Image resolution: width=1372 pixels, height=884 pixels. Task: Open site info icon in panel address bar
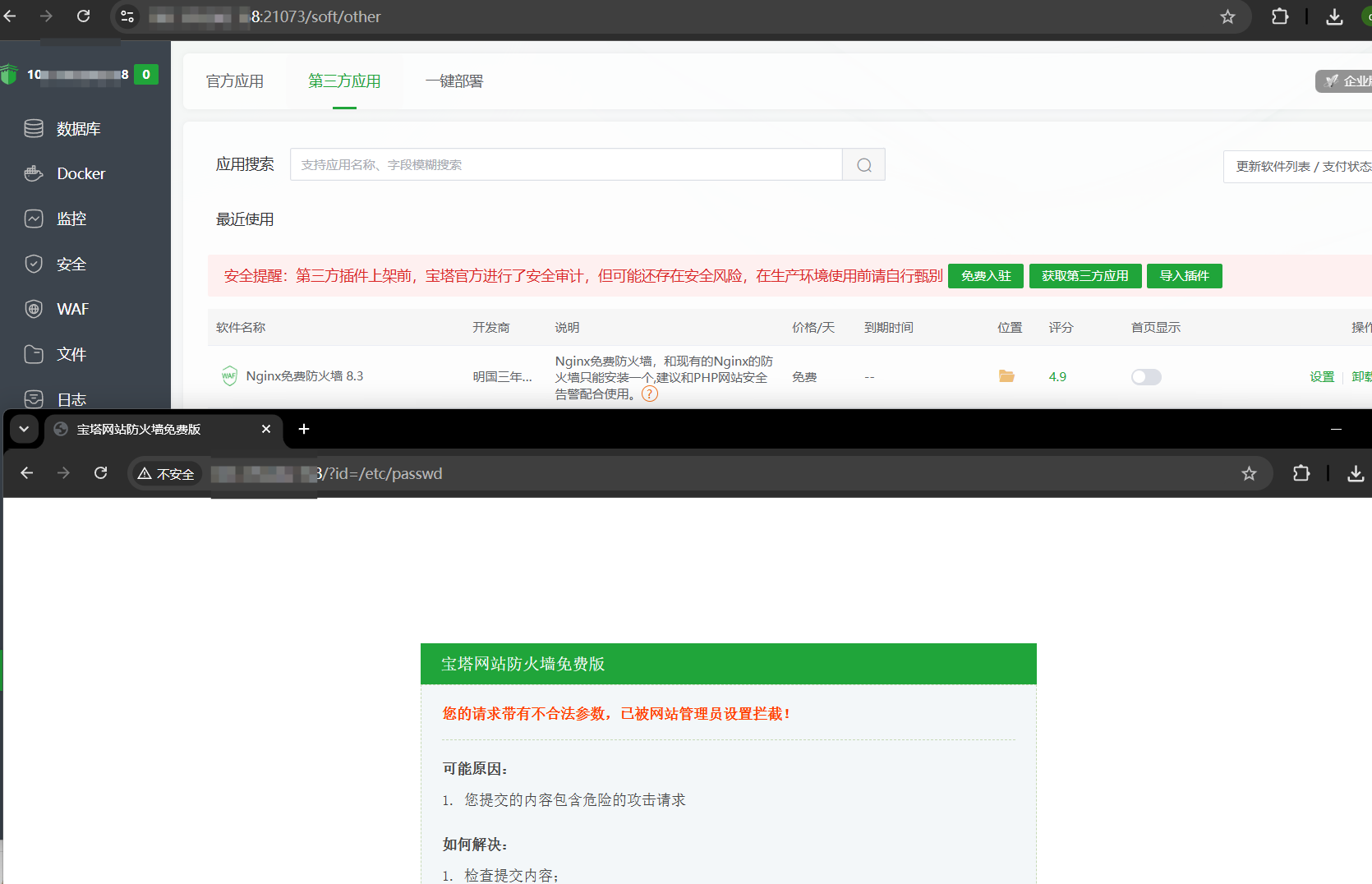tap(127, 16)
